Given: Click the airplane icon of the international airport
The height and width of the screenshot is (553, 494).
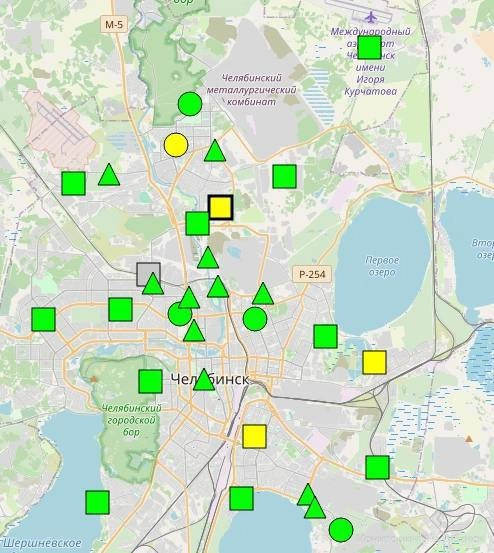Looking at the screenshot, I should (371, 16).
